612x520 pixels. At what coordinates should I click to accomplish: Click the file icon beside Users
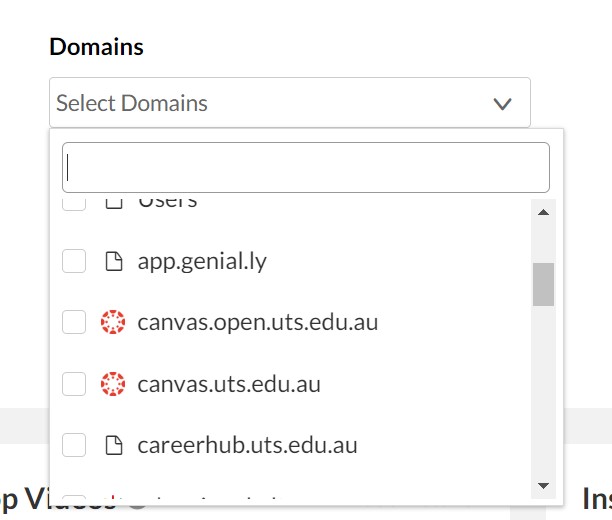pyautogui.click(x=114, y=204)
